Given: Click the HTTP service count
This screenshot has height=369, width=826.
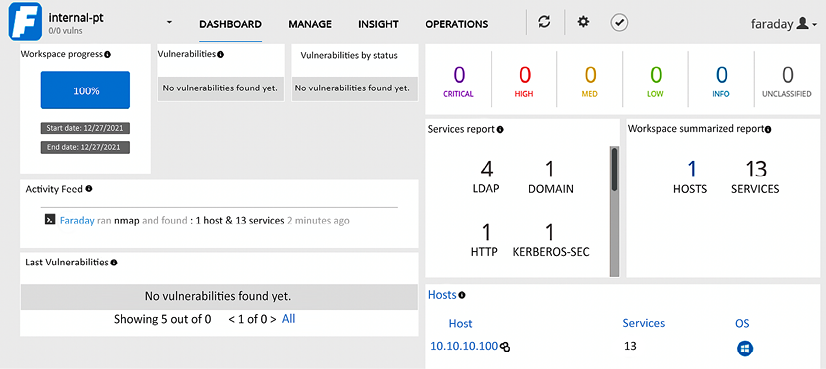Looking at the screenshot, I should click(x=485, y=240).
